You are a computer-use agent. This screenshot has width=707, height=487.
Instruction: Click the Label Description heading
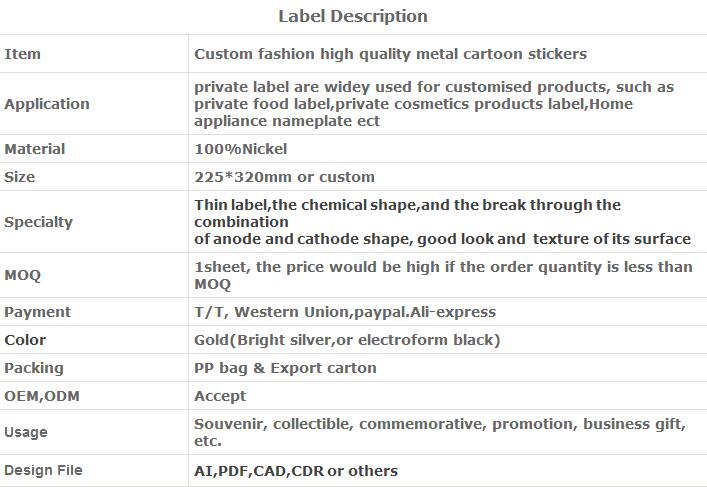(353, 17)
